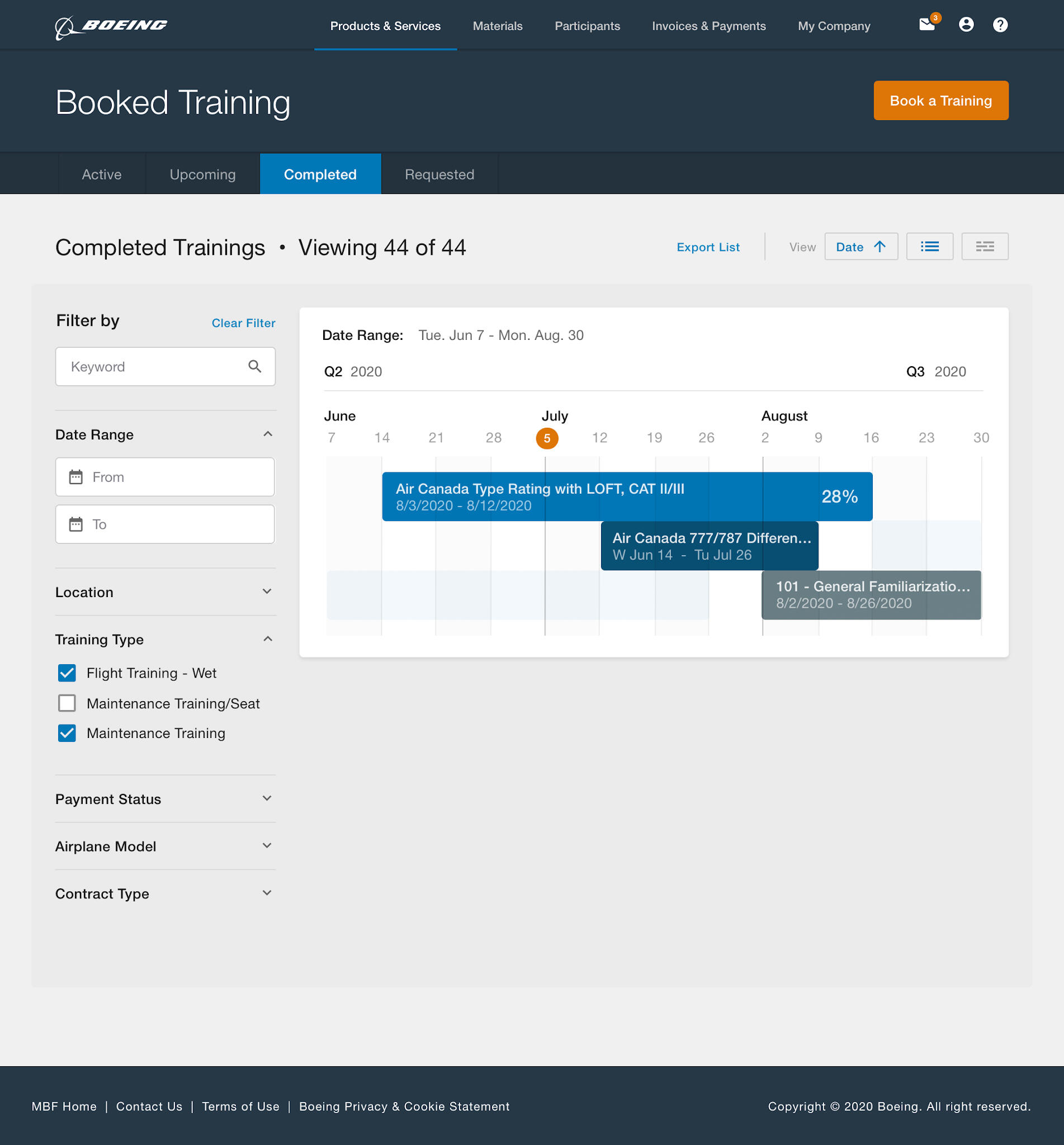Click the Book a Training button
This screenshot has width=1064, height=1145.
(941, 101)
